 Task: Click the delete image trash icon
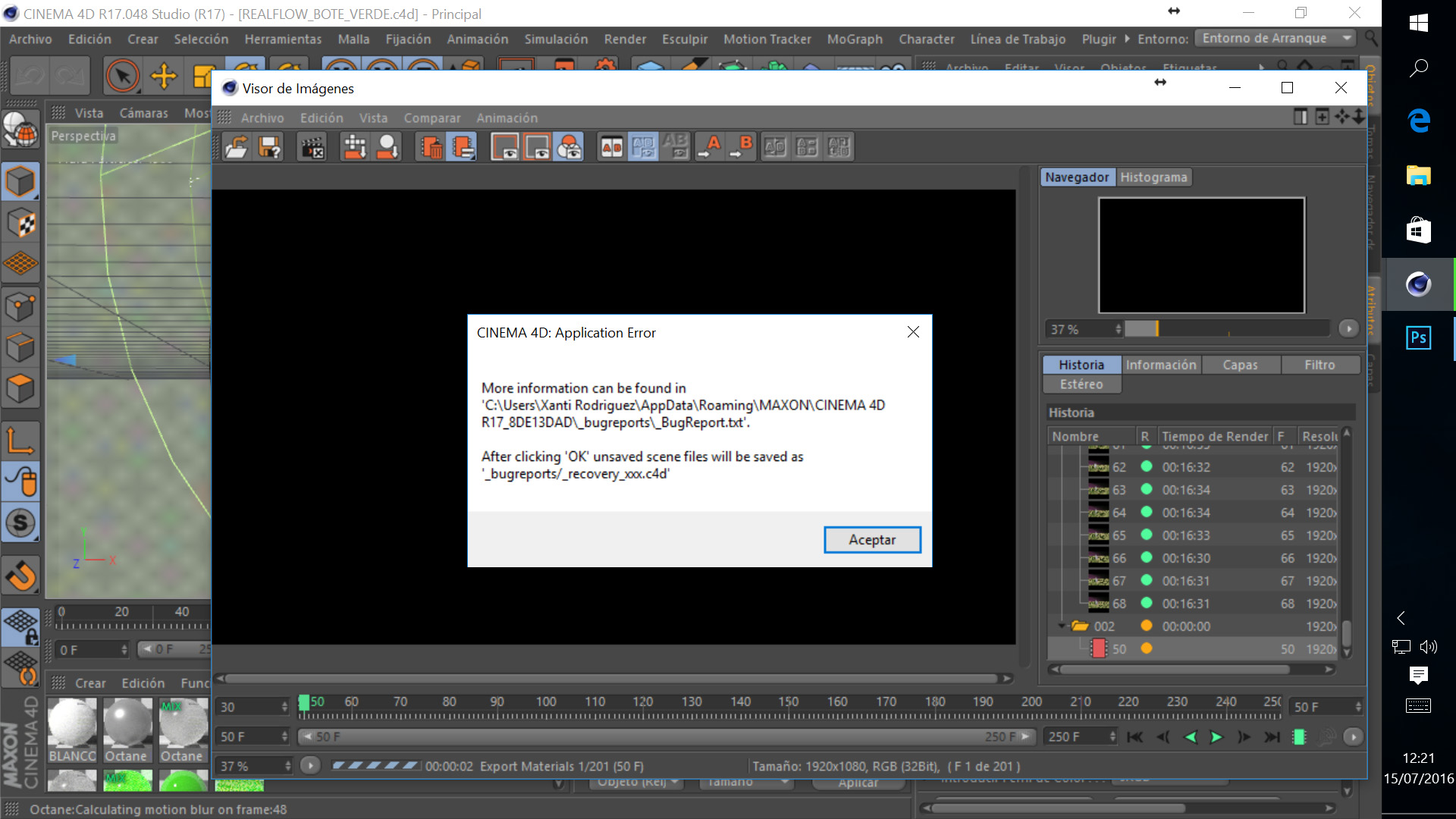click(x=431, y=147)
